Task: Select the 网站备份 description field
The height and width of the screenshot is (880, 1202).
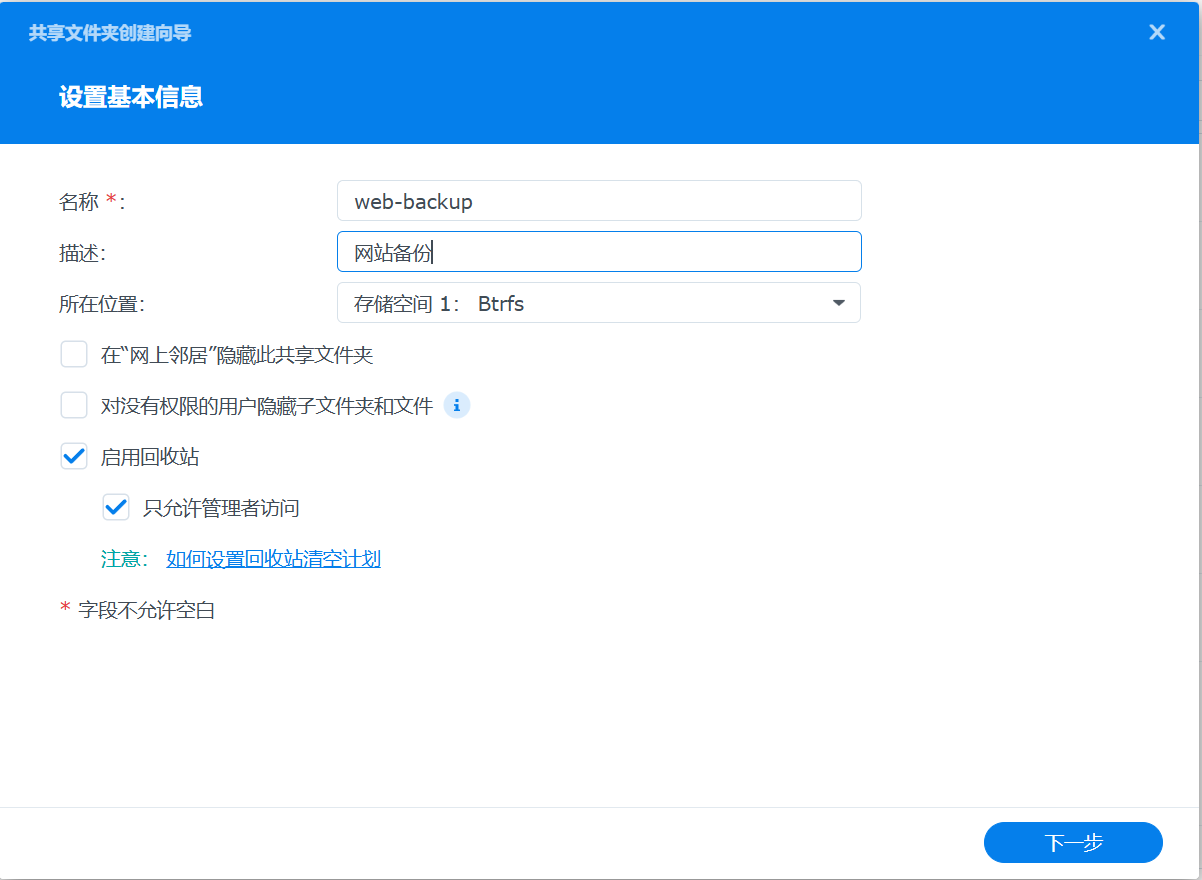Action: pos(598,251)
